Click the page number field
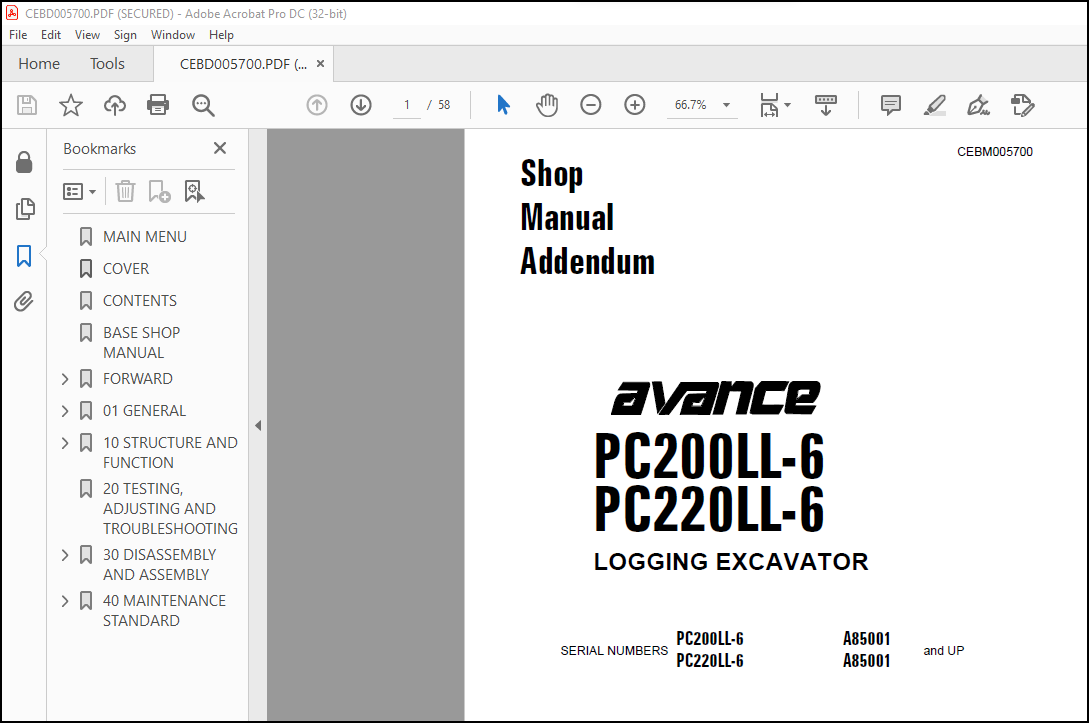This screenshot has width=1089, height=723. pos(407,105)
